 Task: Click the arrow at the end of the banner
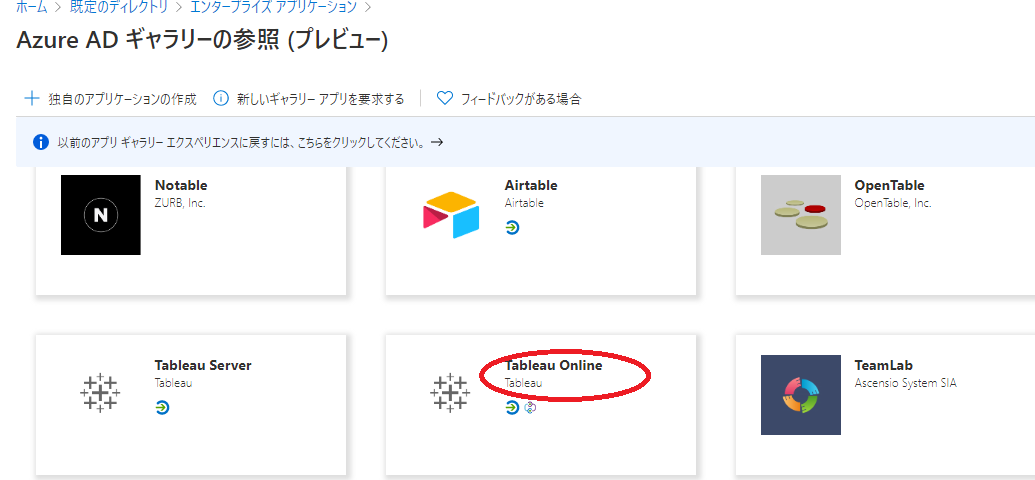click(x=436, y=142)
